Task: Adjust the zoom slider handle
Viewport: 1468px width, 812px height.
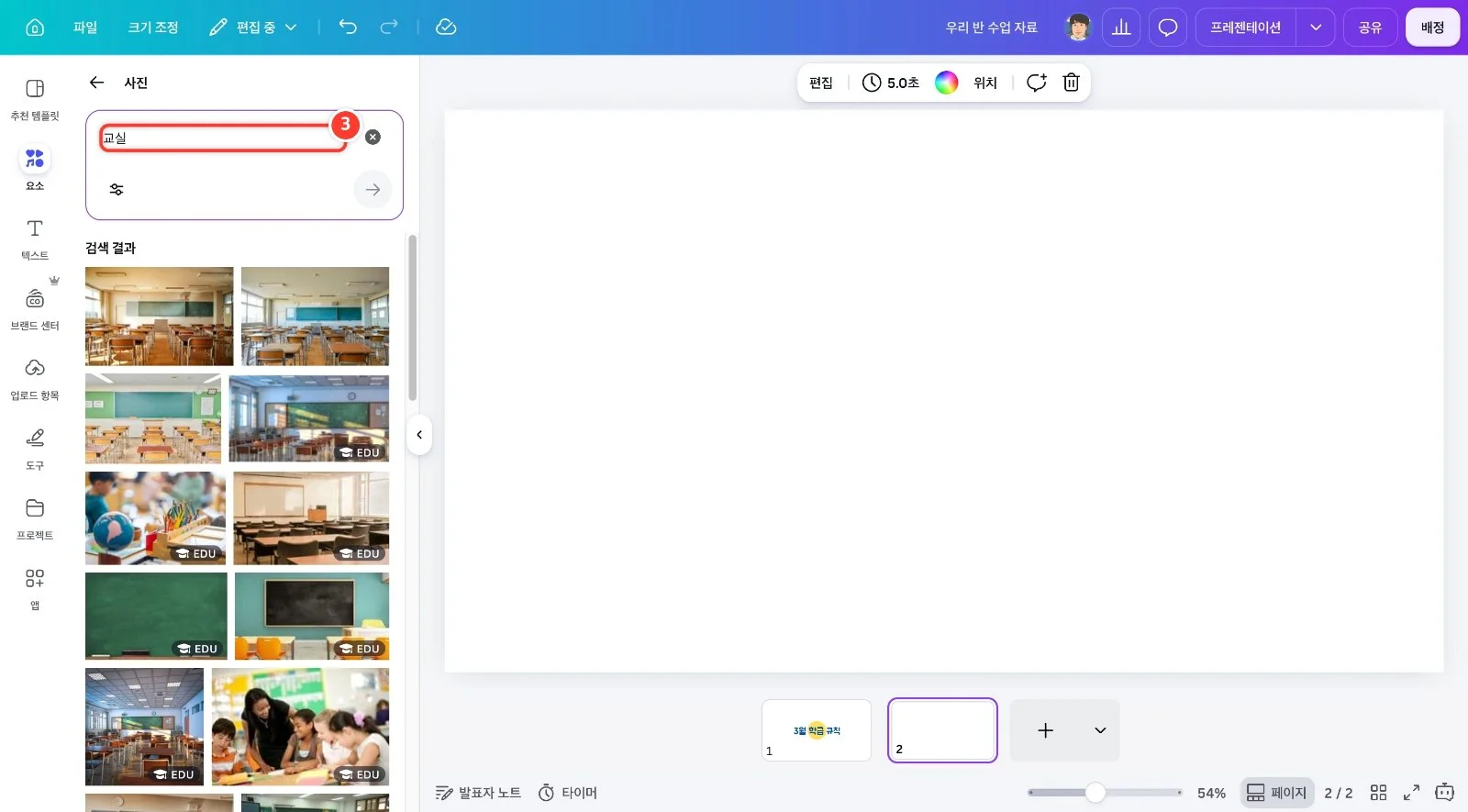Action: (x=1095, y=792)
